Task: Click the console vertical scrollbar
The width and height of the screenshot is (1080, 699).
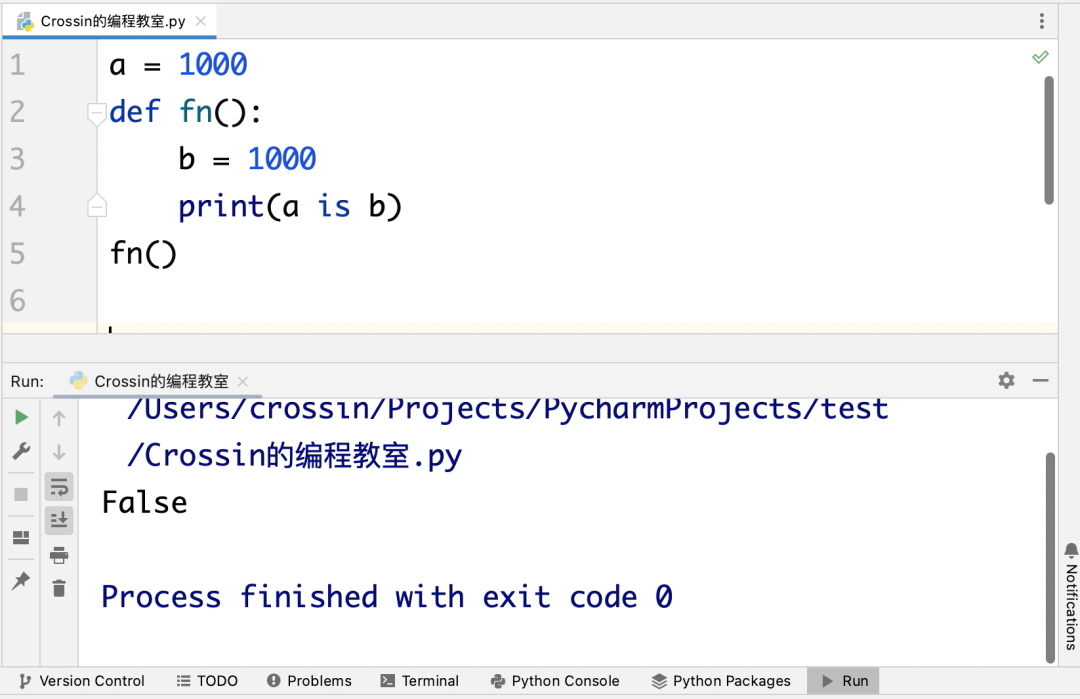Action: [x=1050, y=558]
